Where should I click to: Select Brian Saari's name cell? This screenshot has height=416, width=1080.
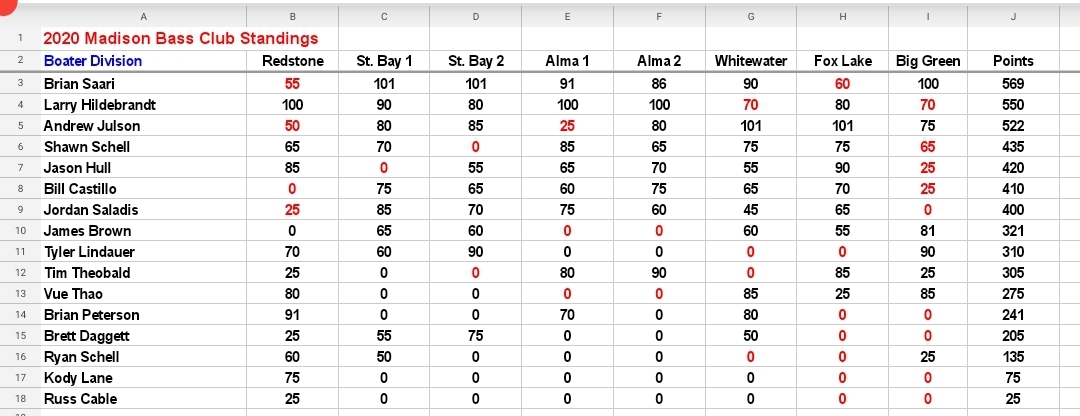pos(81,84)
